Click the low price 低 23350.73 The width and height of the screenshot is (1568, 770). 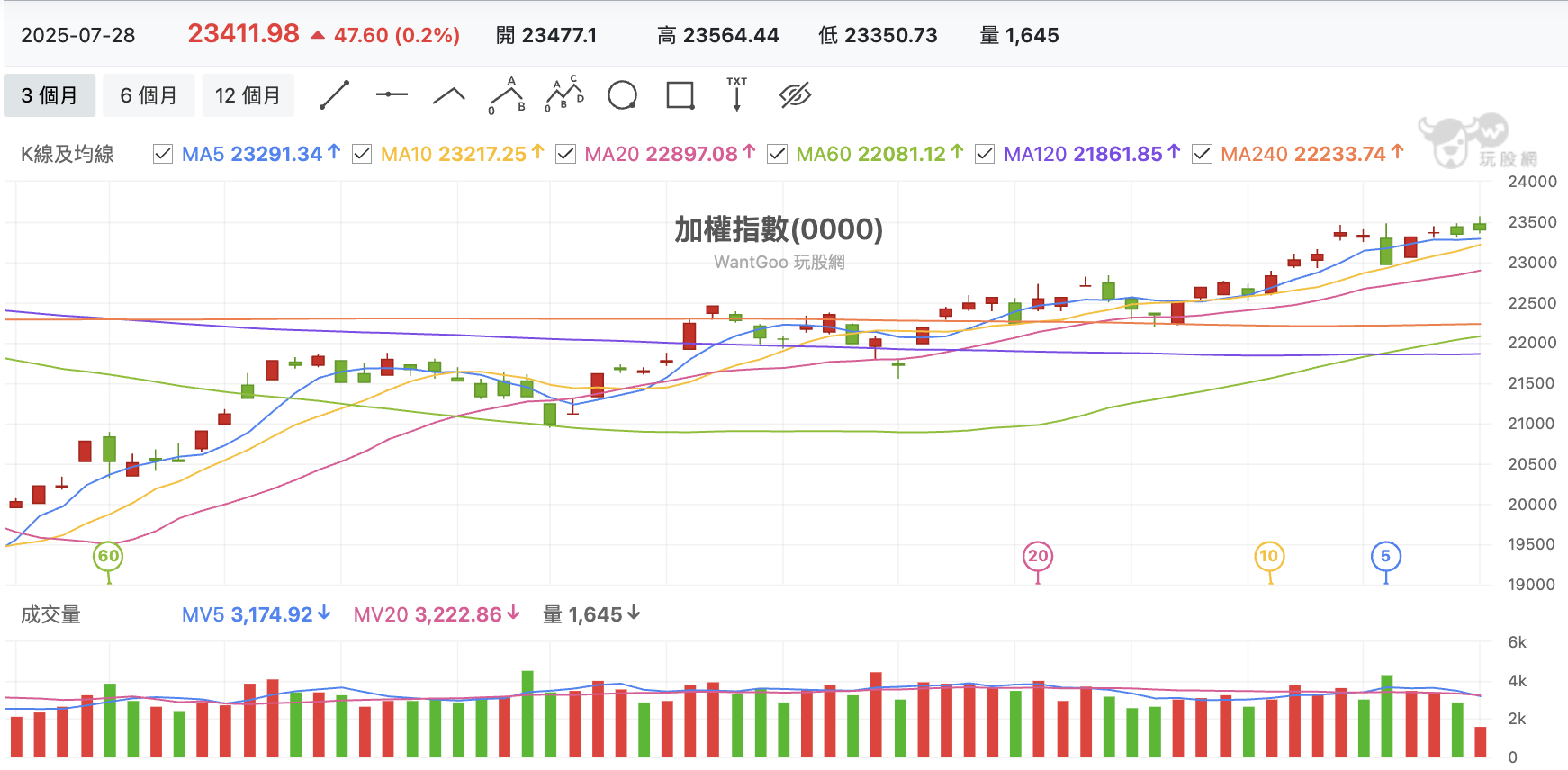point(878,35)
